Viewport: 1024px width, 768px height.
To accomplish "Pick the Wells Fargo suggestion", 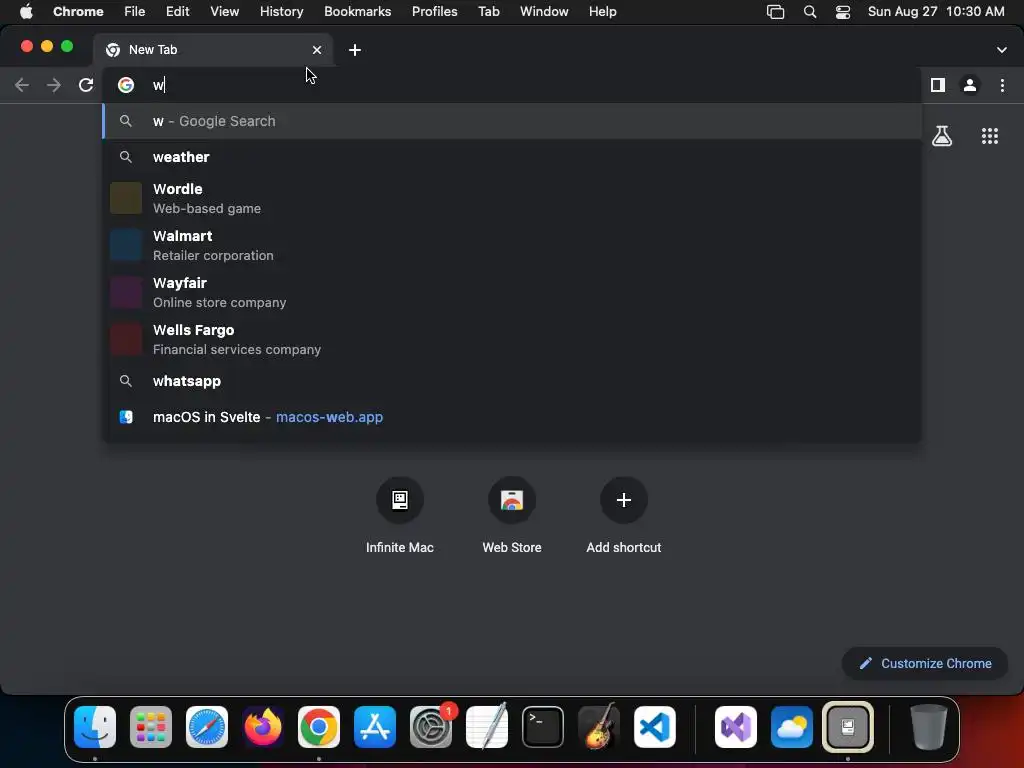I will click(x=512, y=339).
